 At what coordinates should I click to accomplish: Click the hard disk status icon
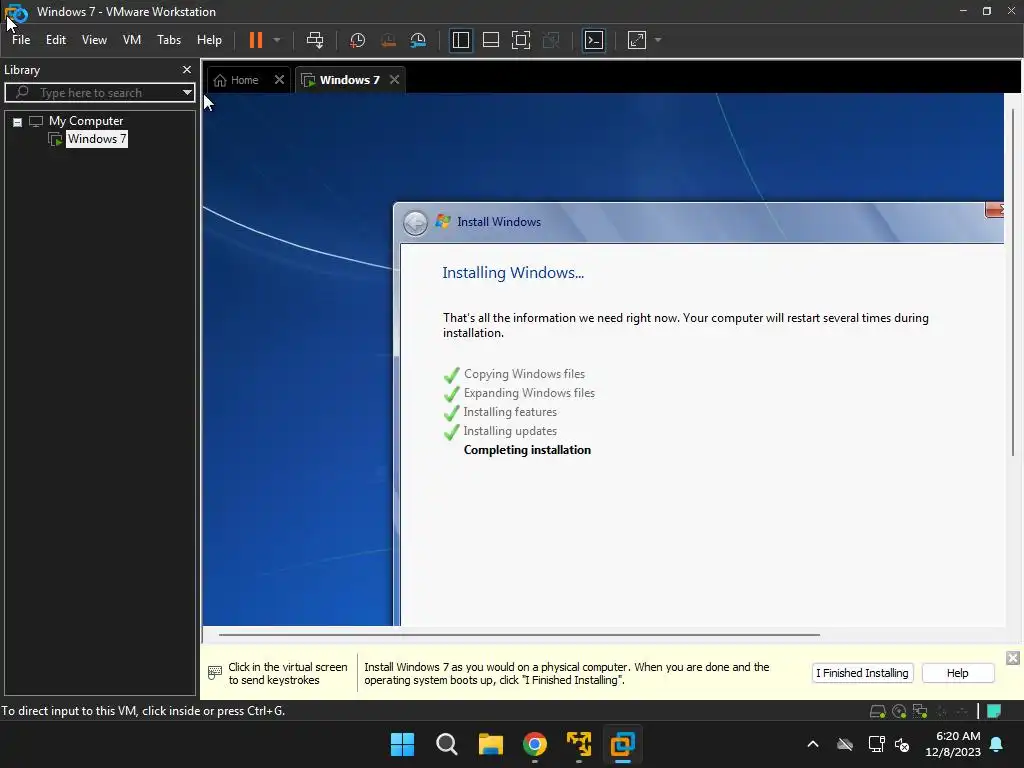coord(877,711)
